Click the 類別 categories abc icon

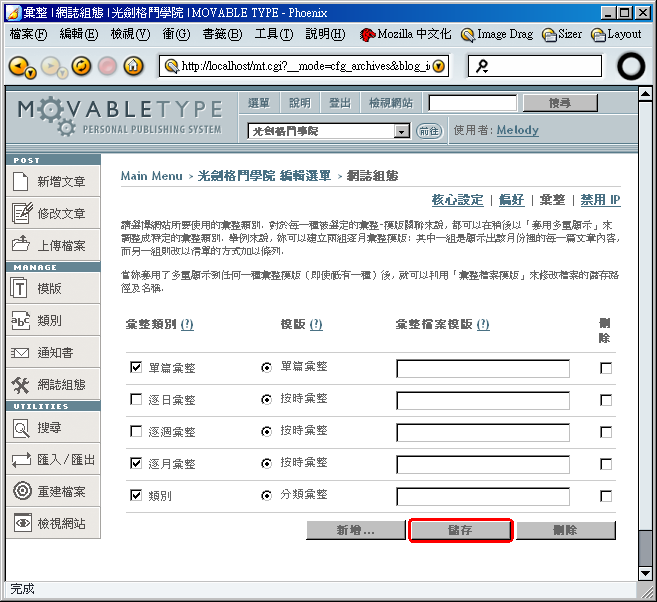click(x=20, y=320)
